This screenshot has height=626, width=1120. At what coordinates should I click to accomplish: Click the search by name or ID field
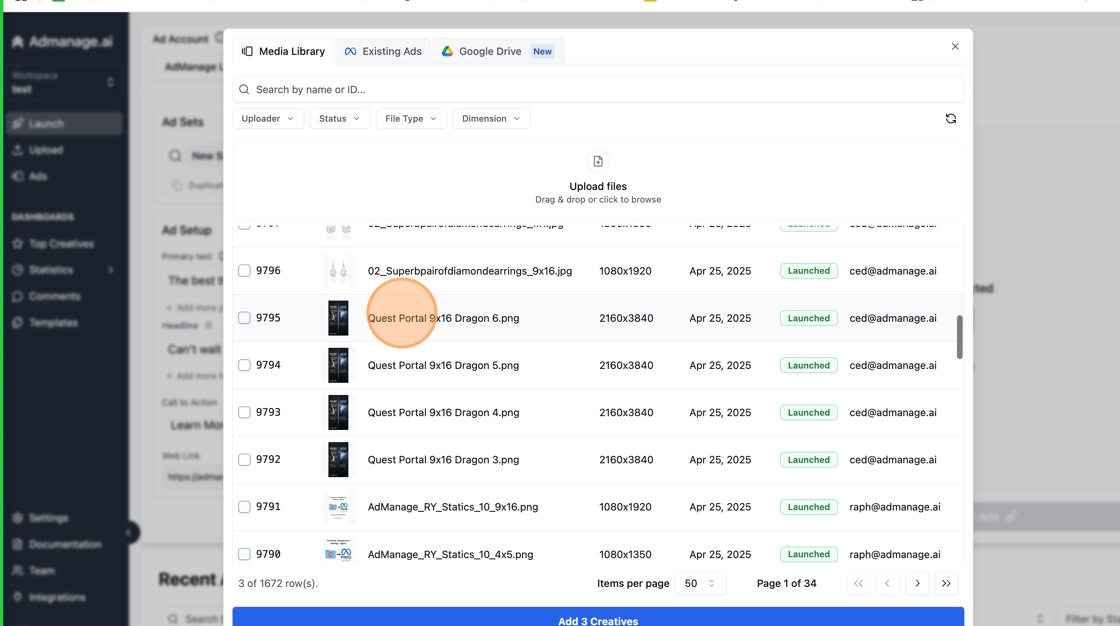coord(598,89)
